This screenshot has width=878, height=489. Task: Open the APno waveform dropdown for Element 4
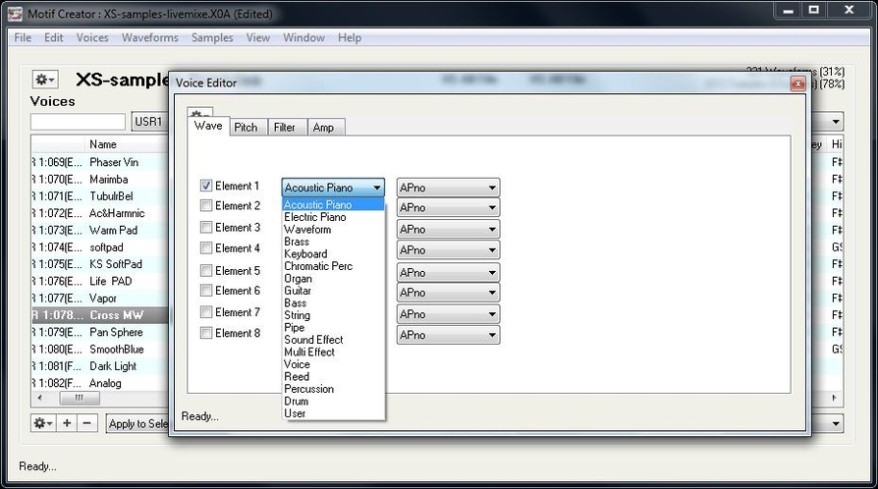[x=448, y=250]
